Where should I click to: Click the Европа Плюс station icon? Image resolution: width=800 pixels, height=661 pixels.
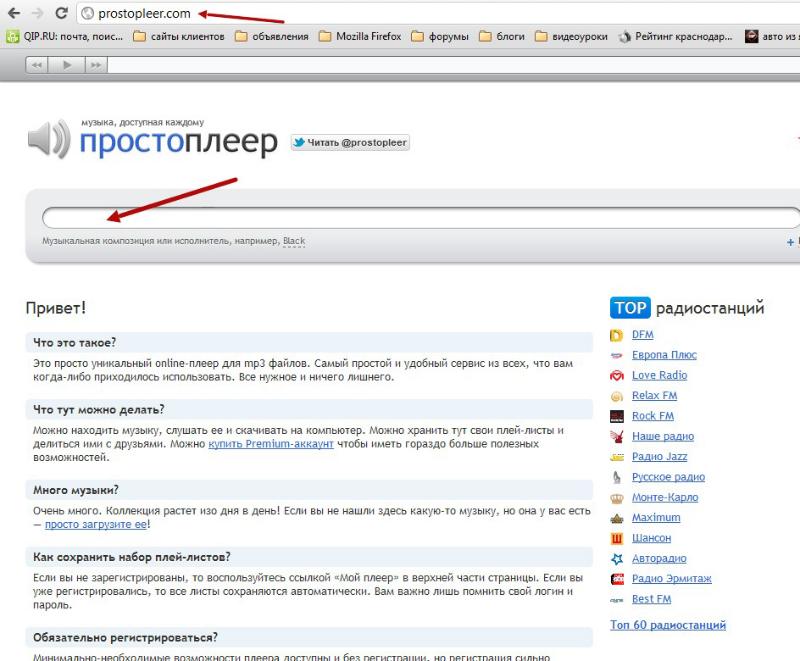(x=617, y=355)
